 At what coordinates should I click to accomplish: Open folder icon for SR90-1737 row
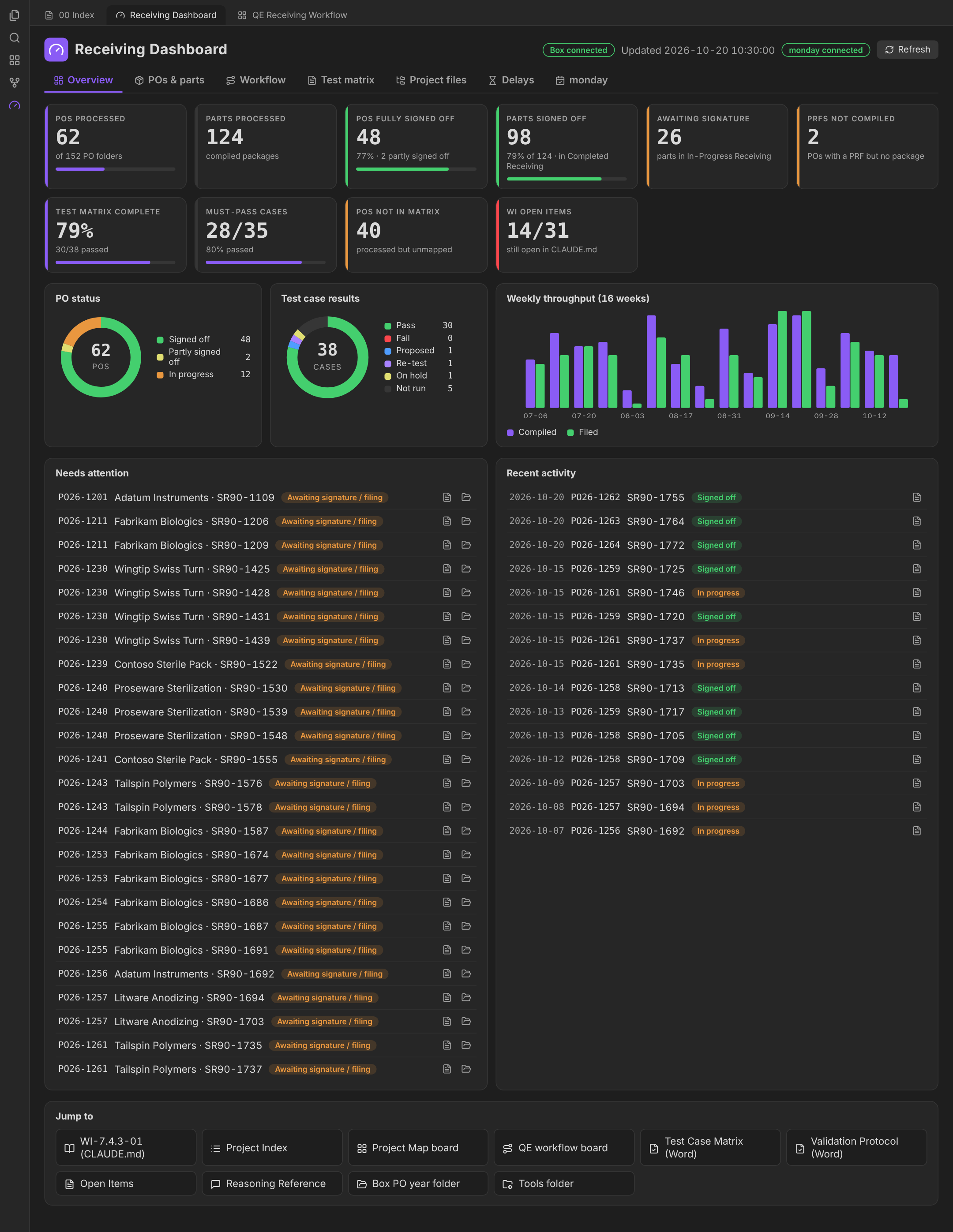click(466, 1069)
